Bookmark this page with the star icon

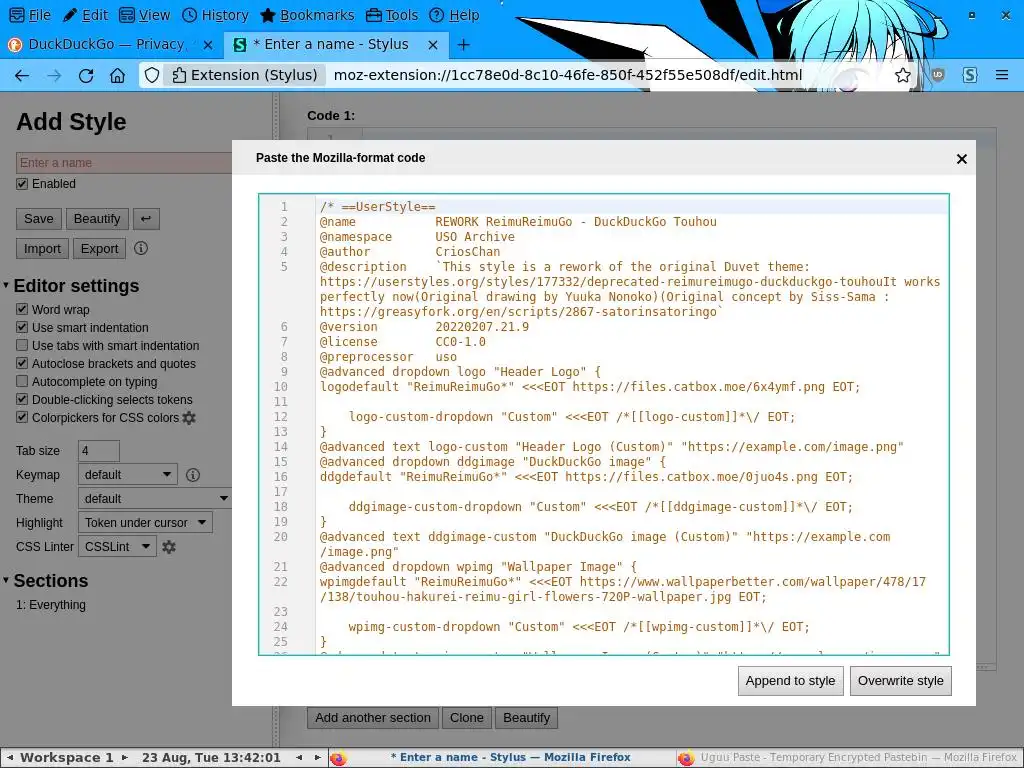903,76
